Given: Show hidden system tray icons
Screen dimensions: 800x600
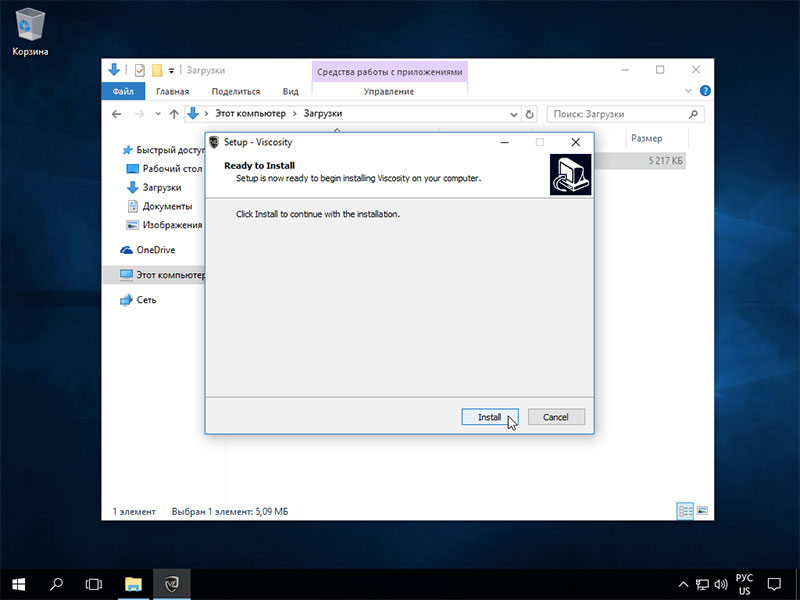Looking at the screenshot, I should point(683,584).
